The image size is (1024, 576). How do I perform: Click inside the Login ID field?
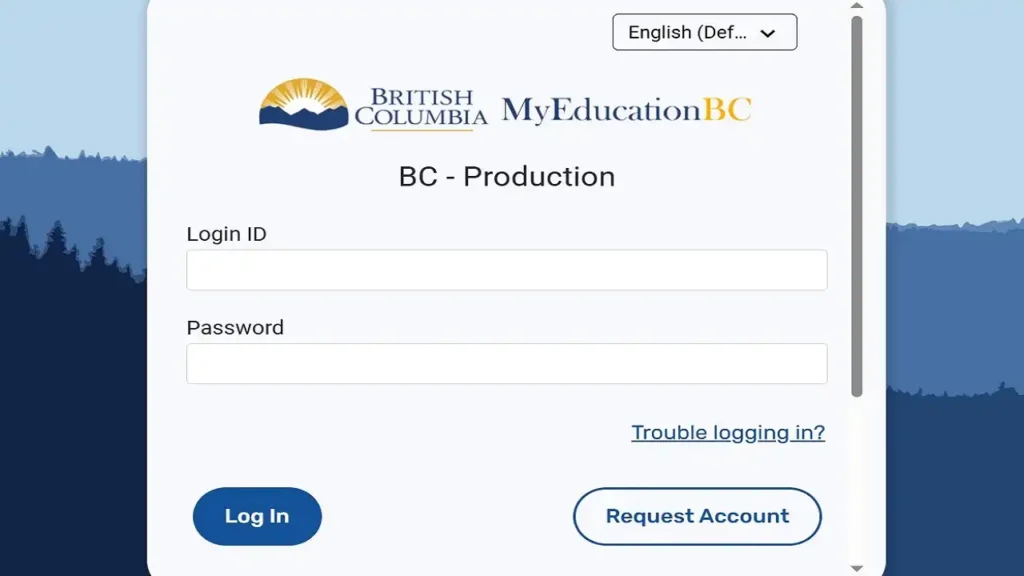[x=506, y=270]
